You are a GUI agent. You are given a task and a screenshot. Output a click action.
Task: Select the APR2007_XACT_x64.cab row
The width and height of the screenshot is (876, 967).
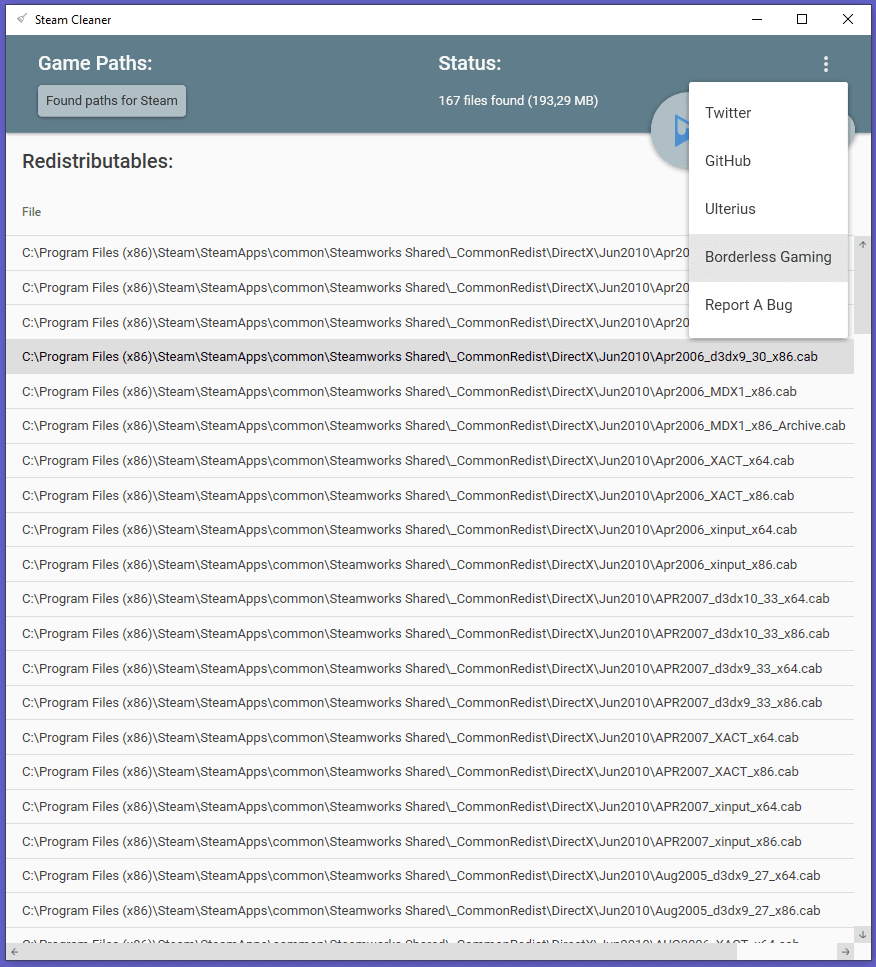(x=430, y=737)
